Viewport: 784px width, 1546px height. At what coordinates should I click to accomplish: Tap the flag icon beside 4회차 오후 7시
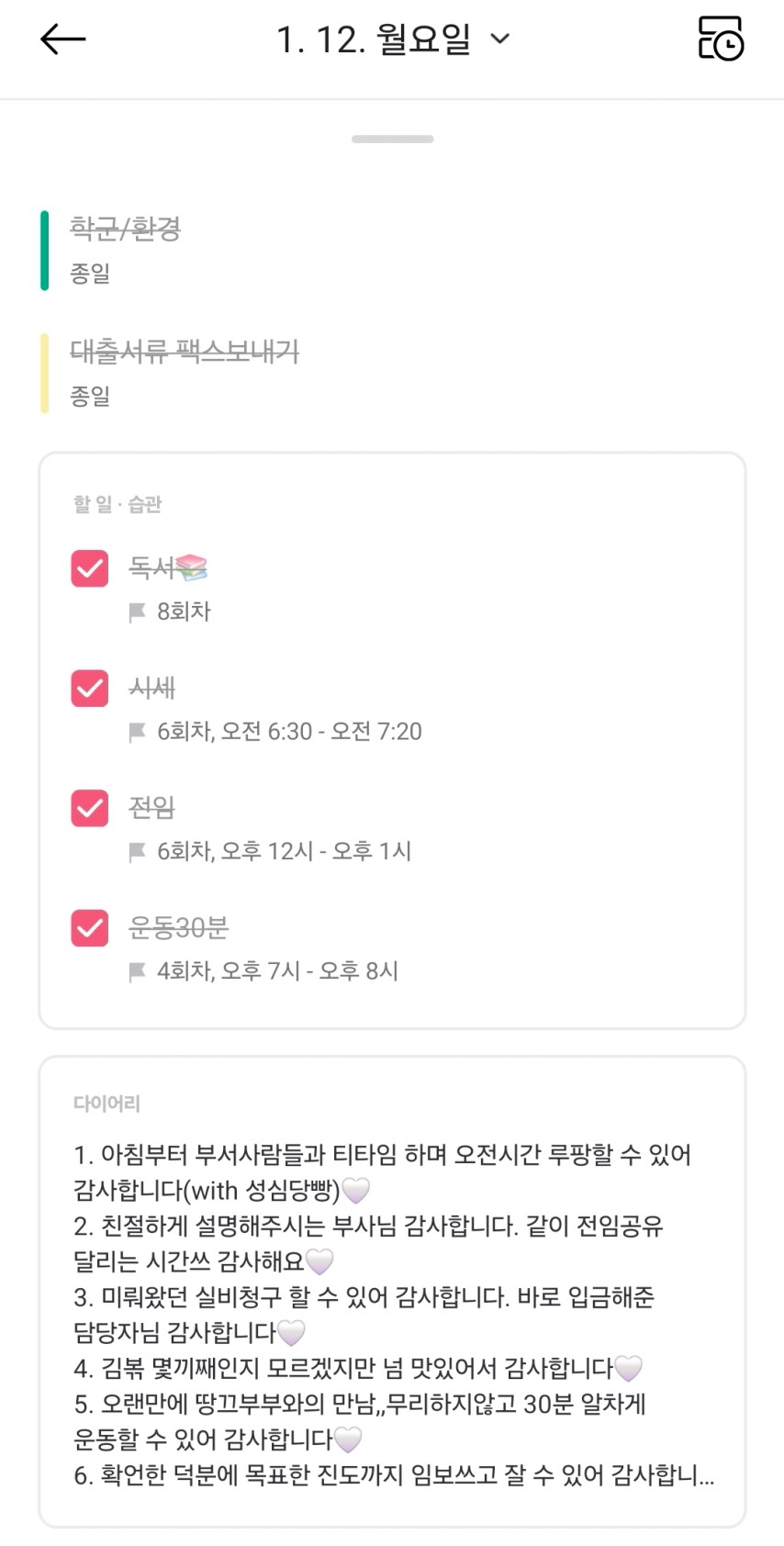coord(138,971)
